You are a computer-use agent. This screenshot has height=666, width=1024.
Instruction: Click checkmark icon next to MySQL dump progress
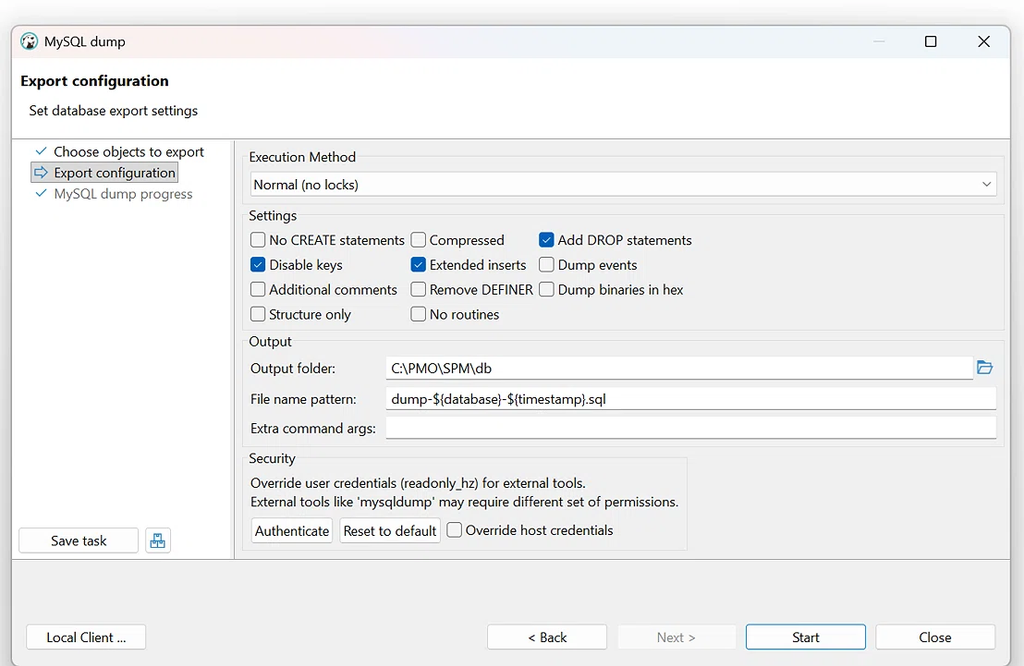tap(41, 193)
